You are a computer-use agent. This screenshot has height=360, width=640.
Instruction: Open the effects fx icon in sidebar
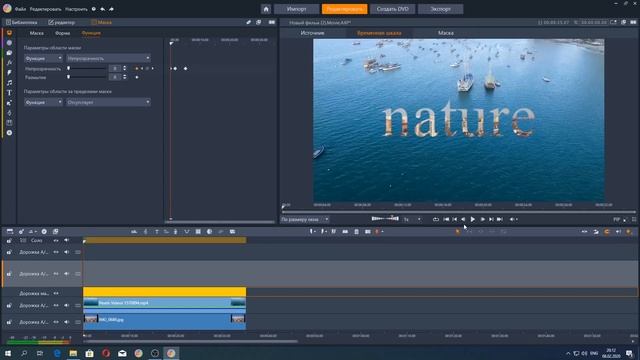pyautogui.click(x=9, y=63)
